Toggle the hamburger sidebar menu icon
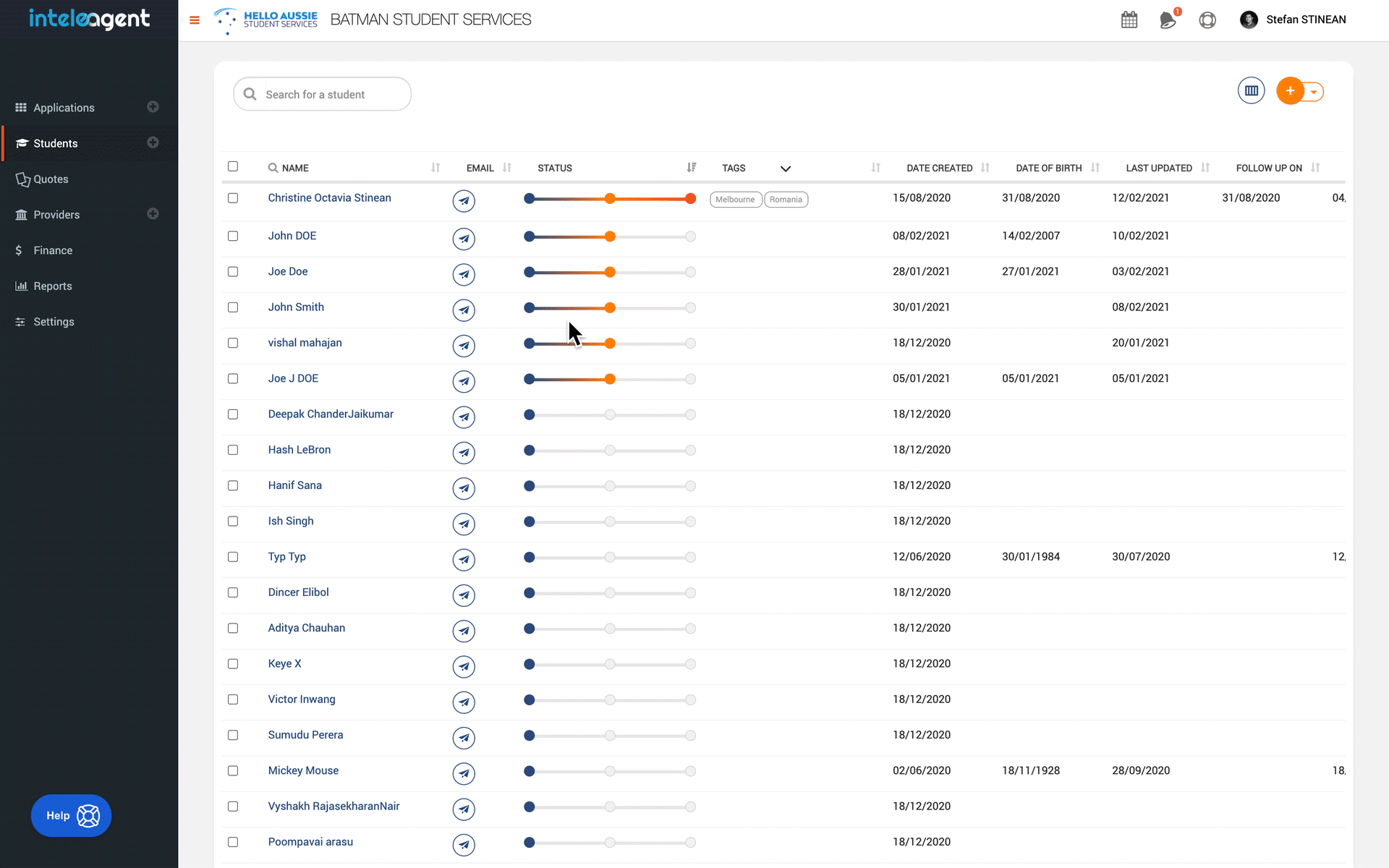 [x=194, y=20]
